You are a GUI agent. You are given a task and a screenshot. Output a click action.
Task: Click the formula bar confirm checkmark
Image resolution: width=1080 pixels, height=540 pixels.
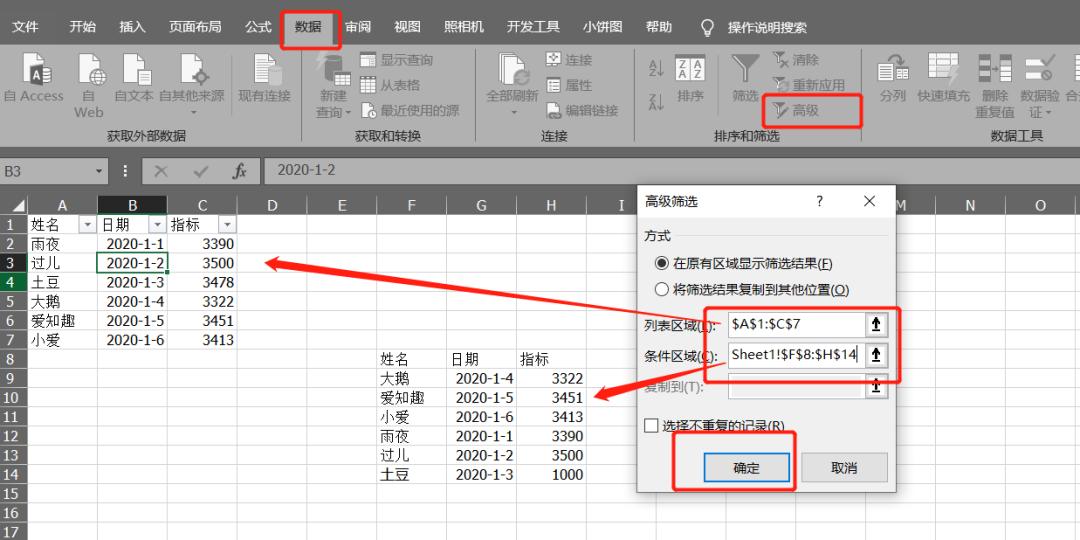click(x=201, y=171)
